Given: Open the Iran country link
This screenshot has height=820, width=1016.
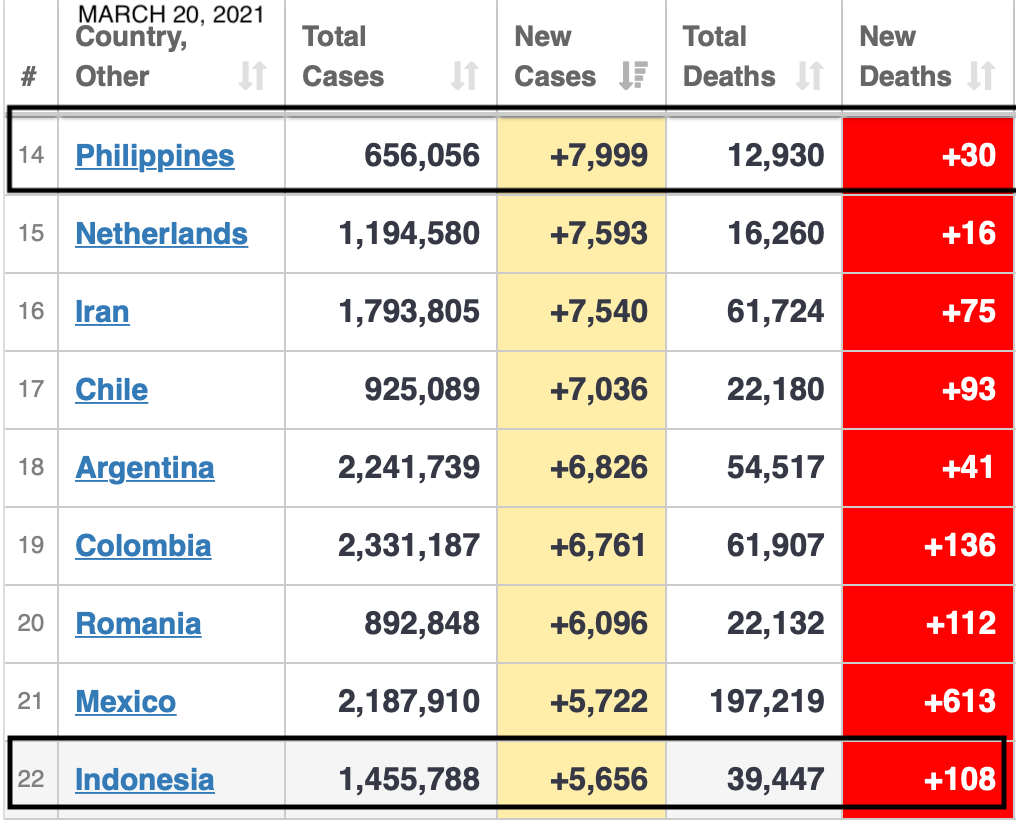Looking at the screenshot, I should 102,312.
